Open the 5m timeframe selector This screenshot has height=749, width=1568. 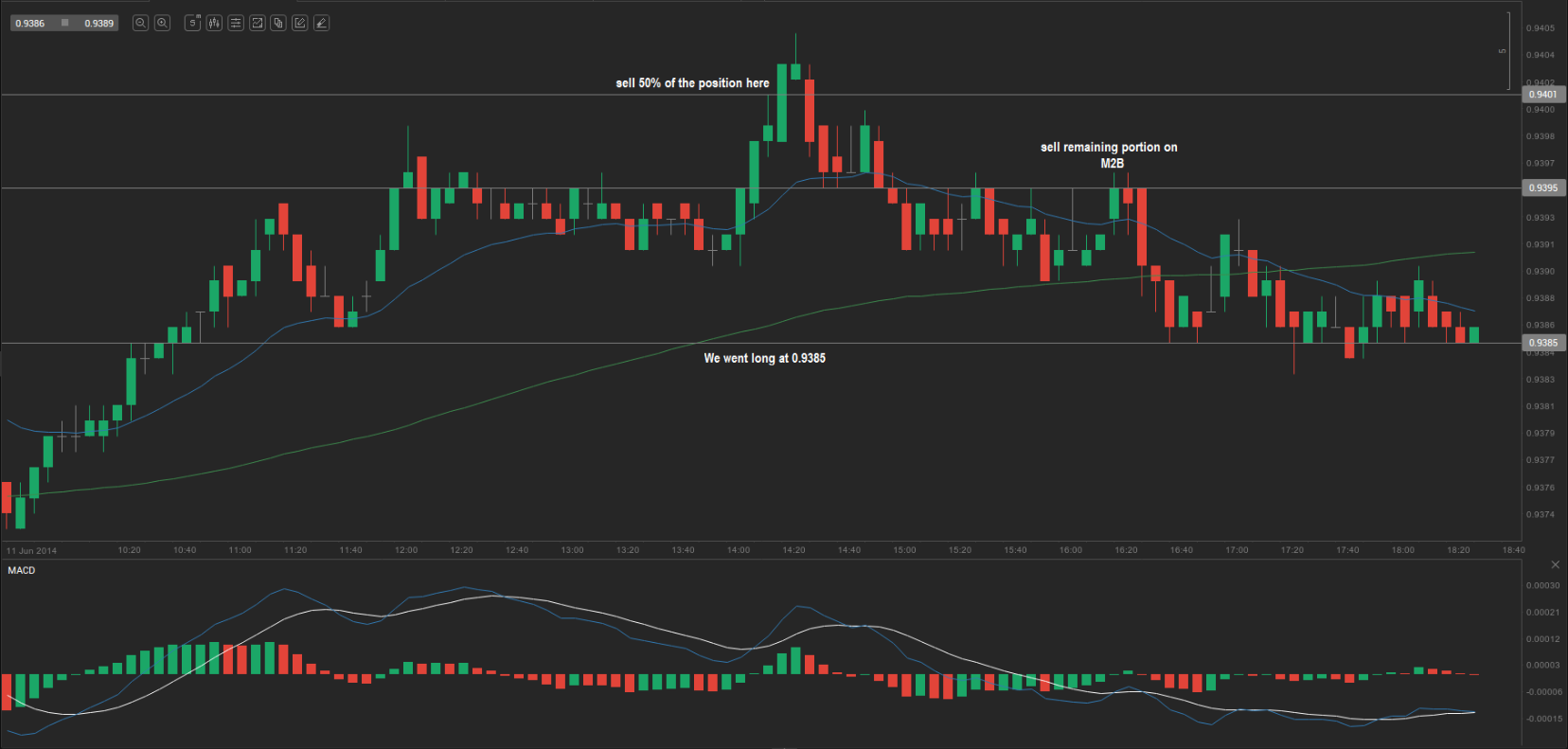point(193,23)
